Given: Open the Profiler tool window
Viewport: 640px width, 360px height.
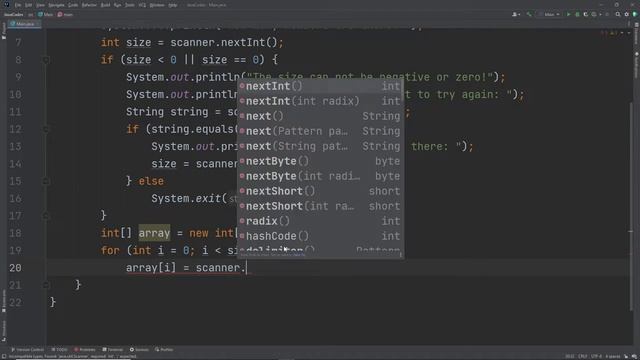Looking at the screenshot, I should tap(164, 350).
